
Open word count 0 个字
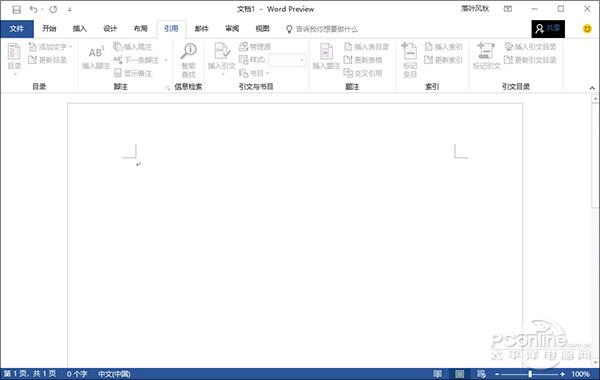click(77, 374)
